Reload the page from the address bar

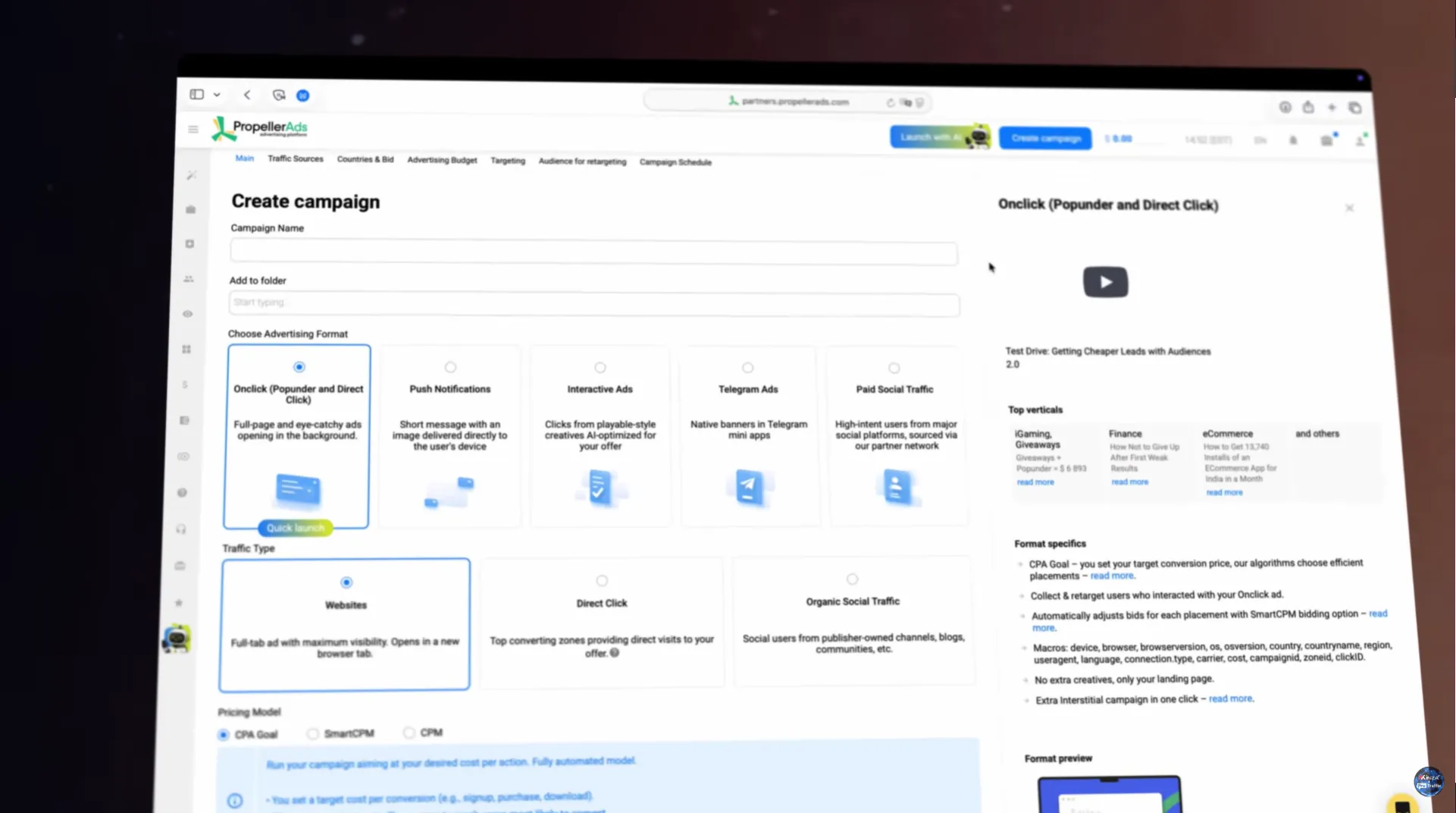tap(890, 102)
